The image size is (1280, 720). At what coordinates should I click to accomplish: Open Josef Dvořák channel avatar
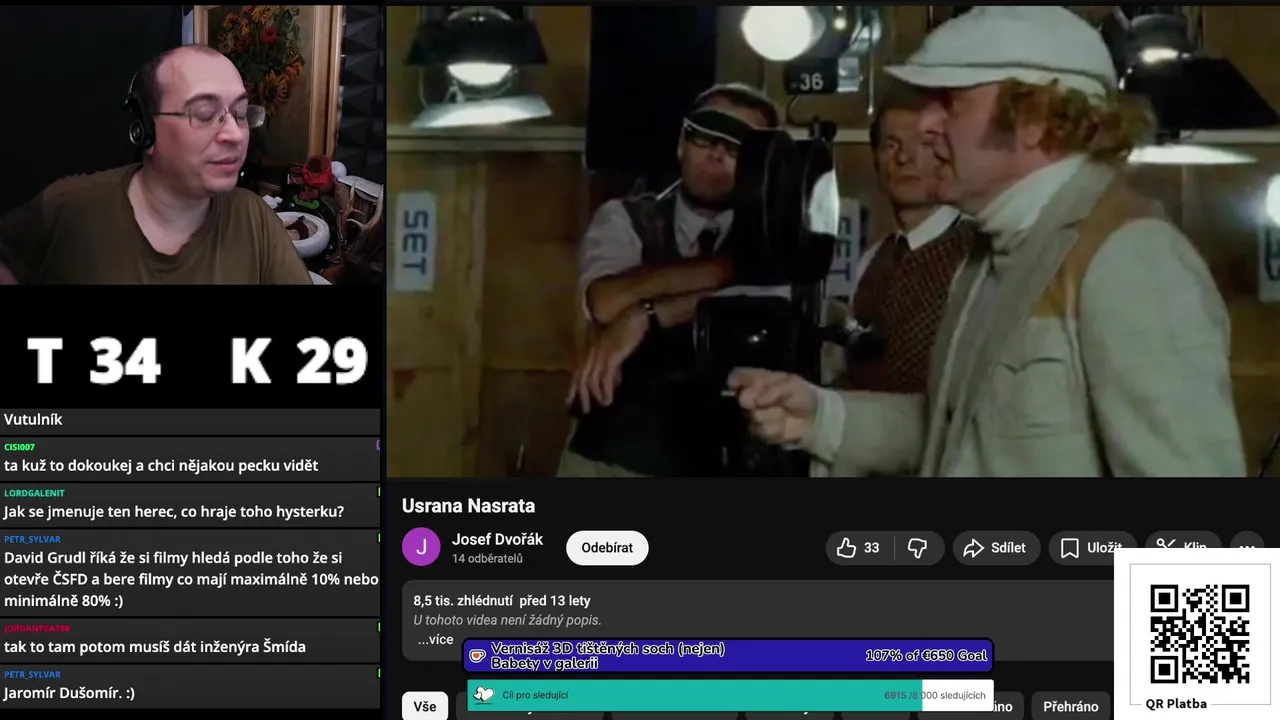[x=421, y=547]
